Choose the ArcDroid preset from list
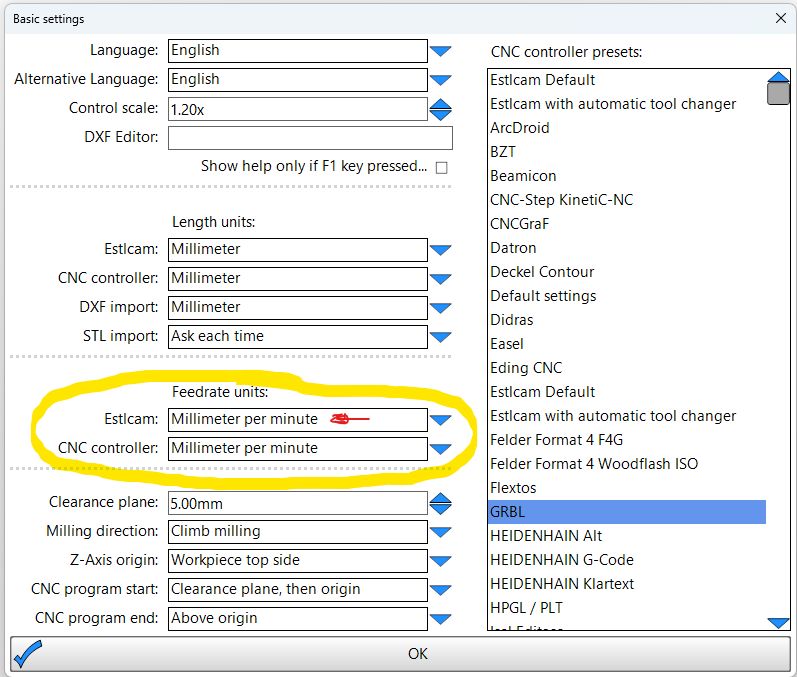797x677 pixels. [520, 128]
